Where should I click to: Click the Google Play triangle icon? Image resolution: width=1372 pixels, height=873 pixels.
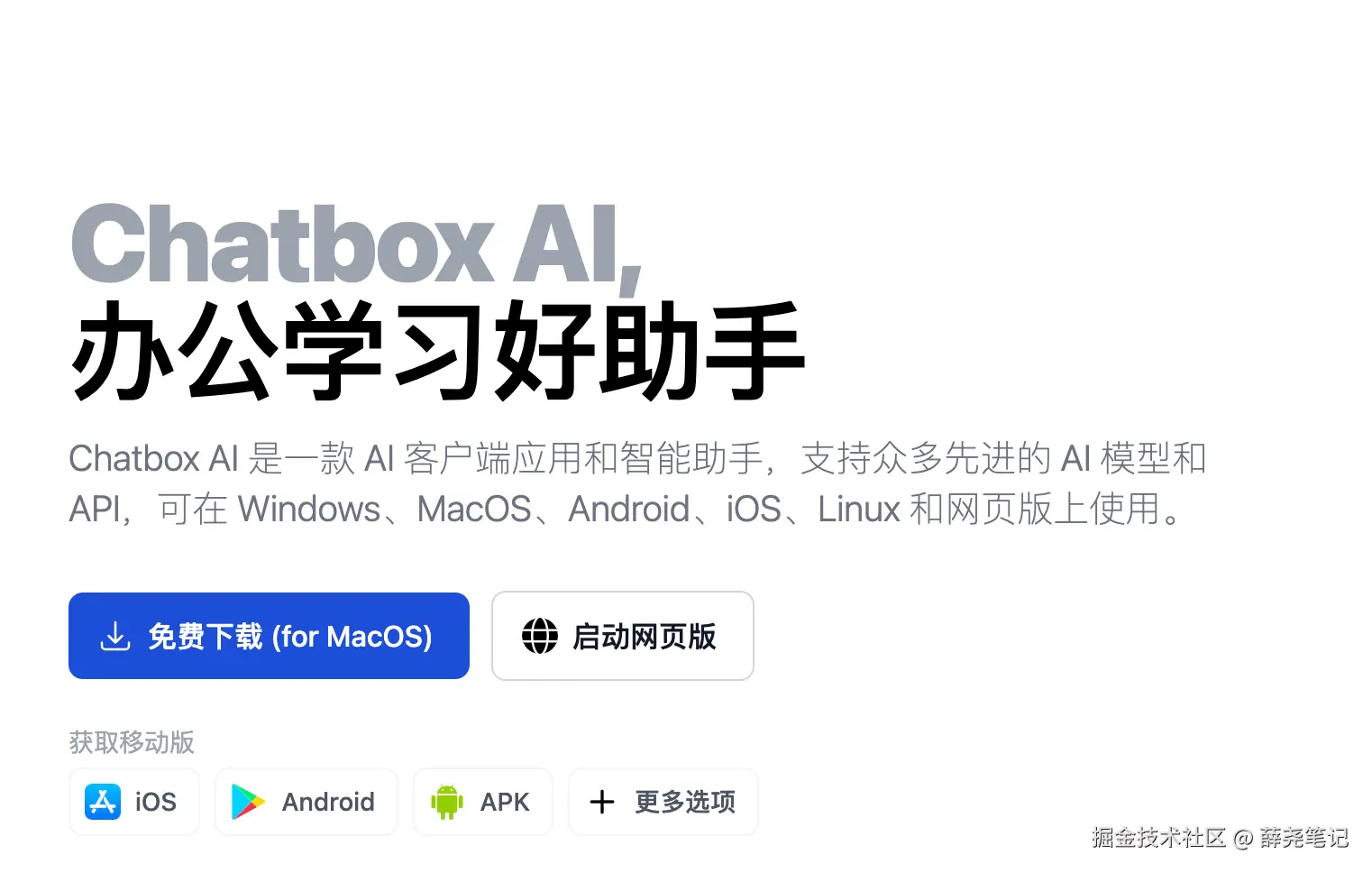pyautogui.click(x=248, y=802)
